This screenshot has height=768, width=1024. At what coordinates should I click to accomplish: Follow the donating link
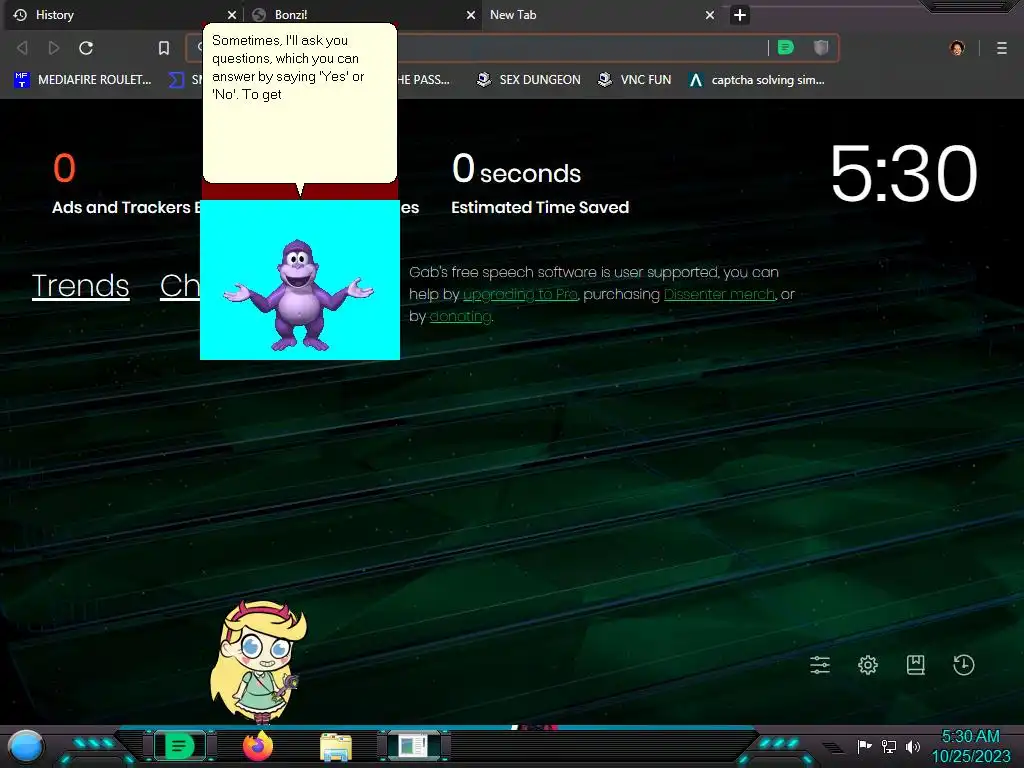click(460, 317)
